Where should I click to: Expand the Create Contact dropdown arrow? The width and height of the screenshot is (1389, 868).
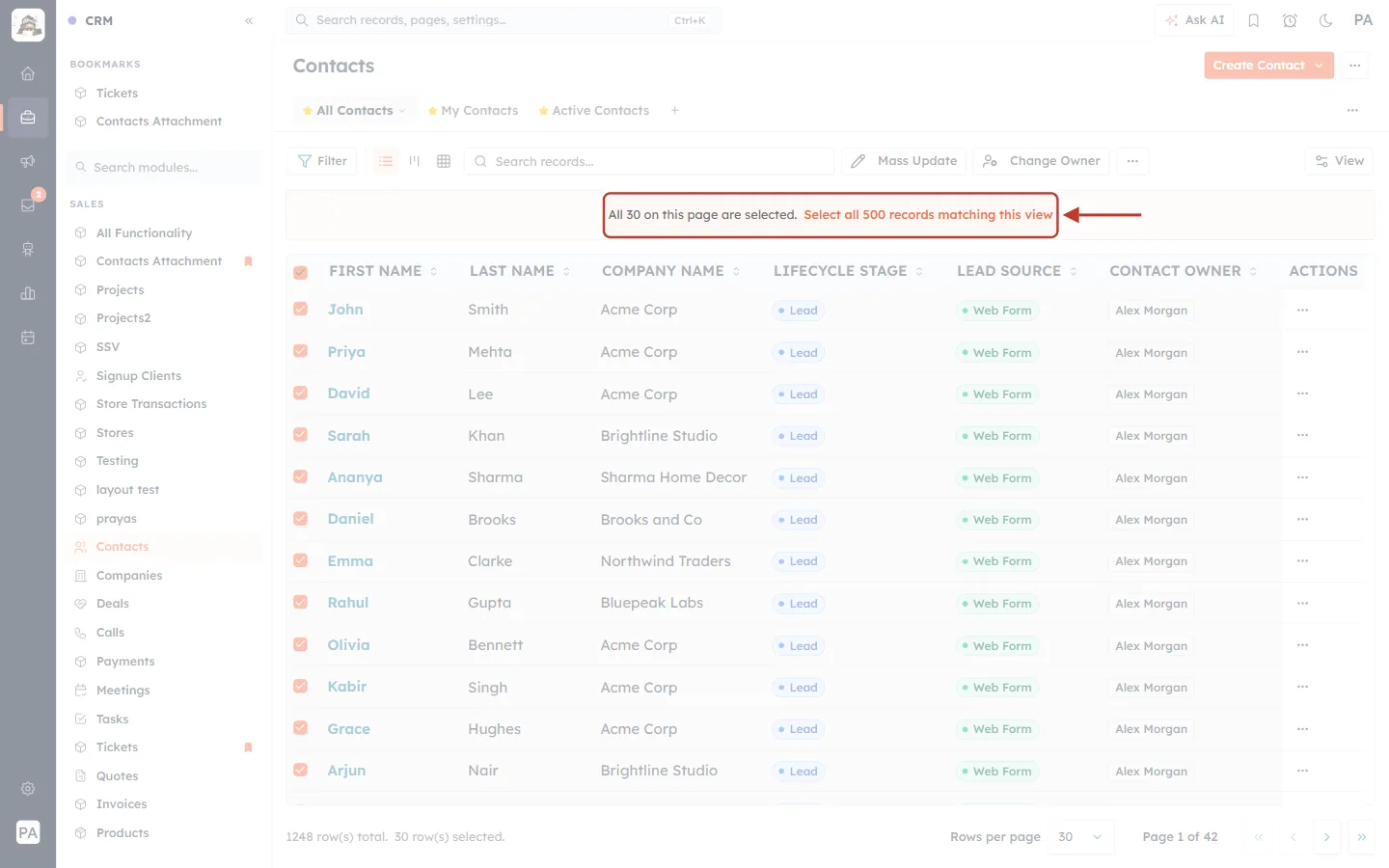1319,66
